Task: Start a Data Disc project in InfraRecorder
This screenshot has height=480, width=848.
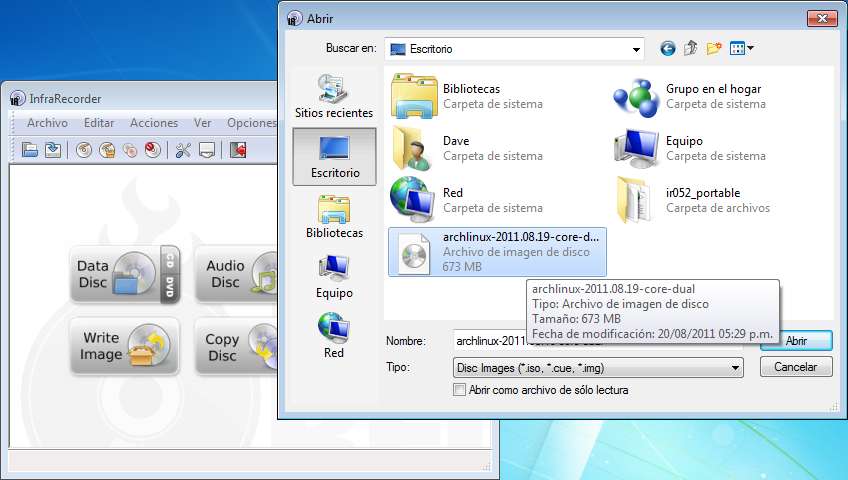Action: coord(125,274)
